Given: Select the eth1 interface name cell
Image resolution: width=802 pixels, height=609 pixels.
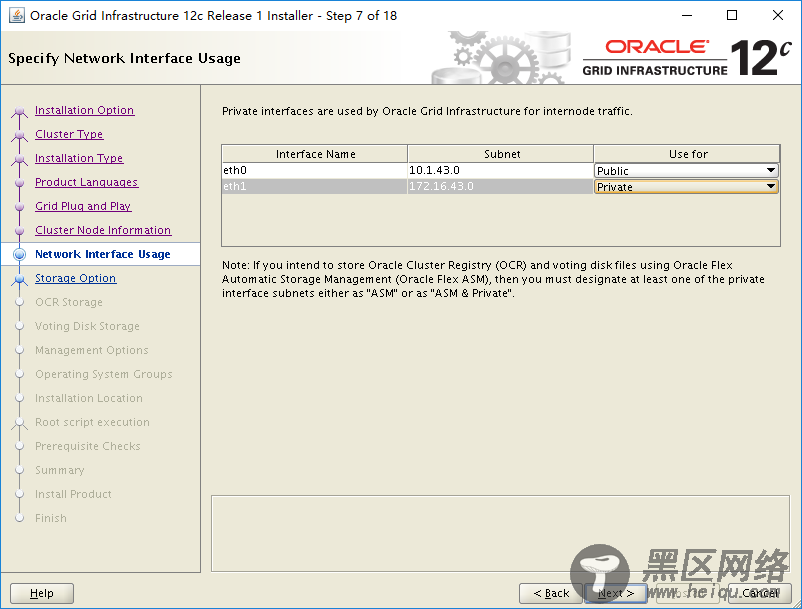Looking at the screenshot, I should [315, 186].
